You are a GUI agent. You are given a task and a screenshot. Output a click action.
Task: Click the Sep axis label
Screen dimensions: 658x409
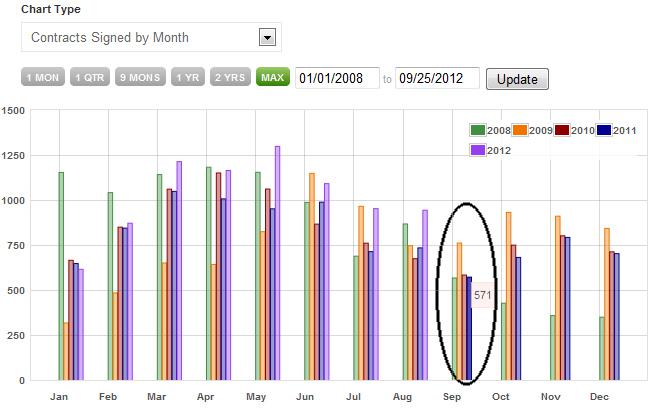click(x=452, y=396)
